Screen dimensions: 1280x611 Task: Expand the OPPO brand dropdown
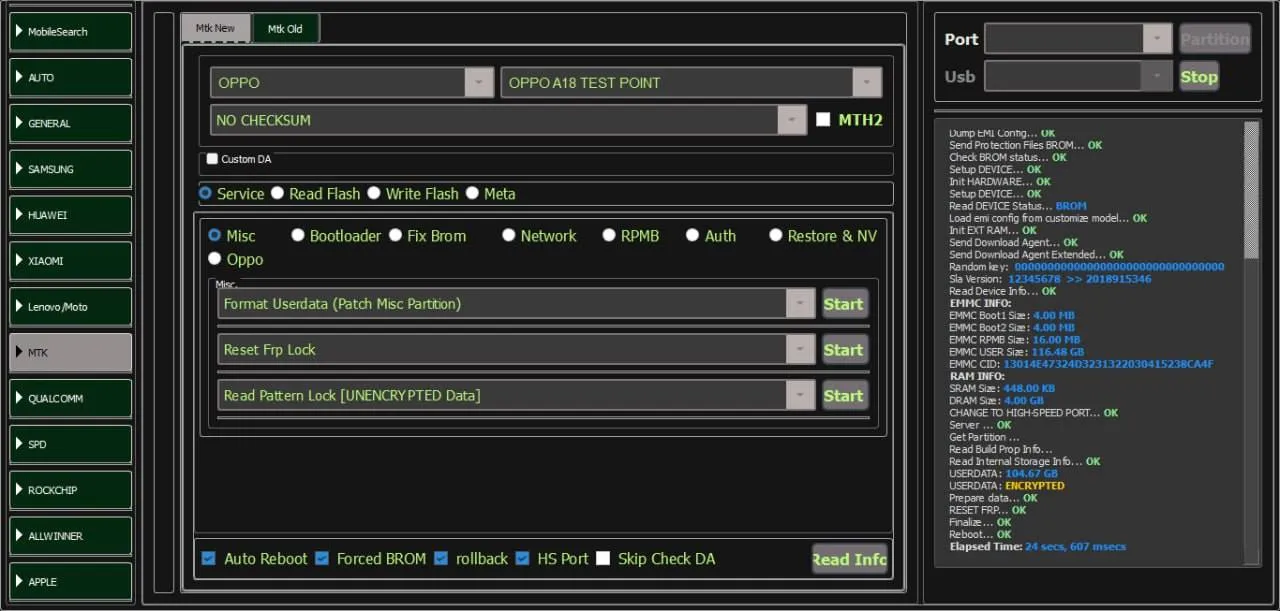[479, 83]
